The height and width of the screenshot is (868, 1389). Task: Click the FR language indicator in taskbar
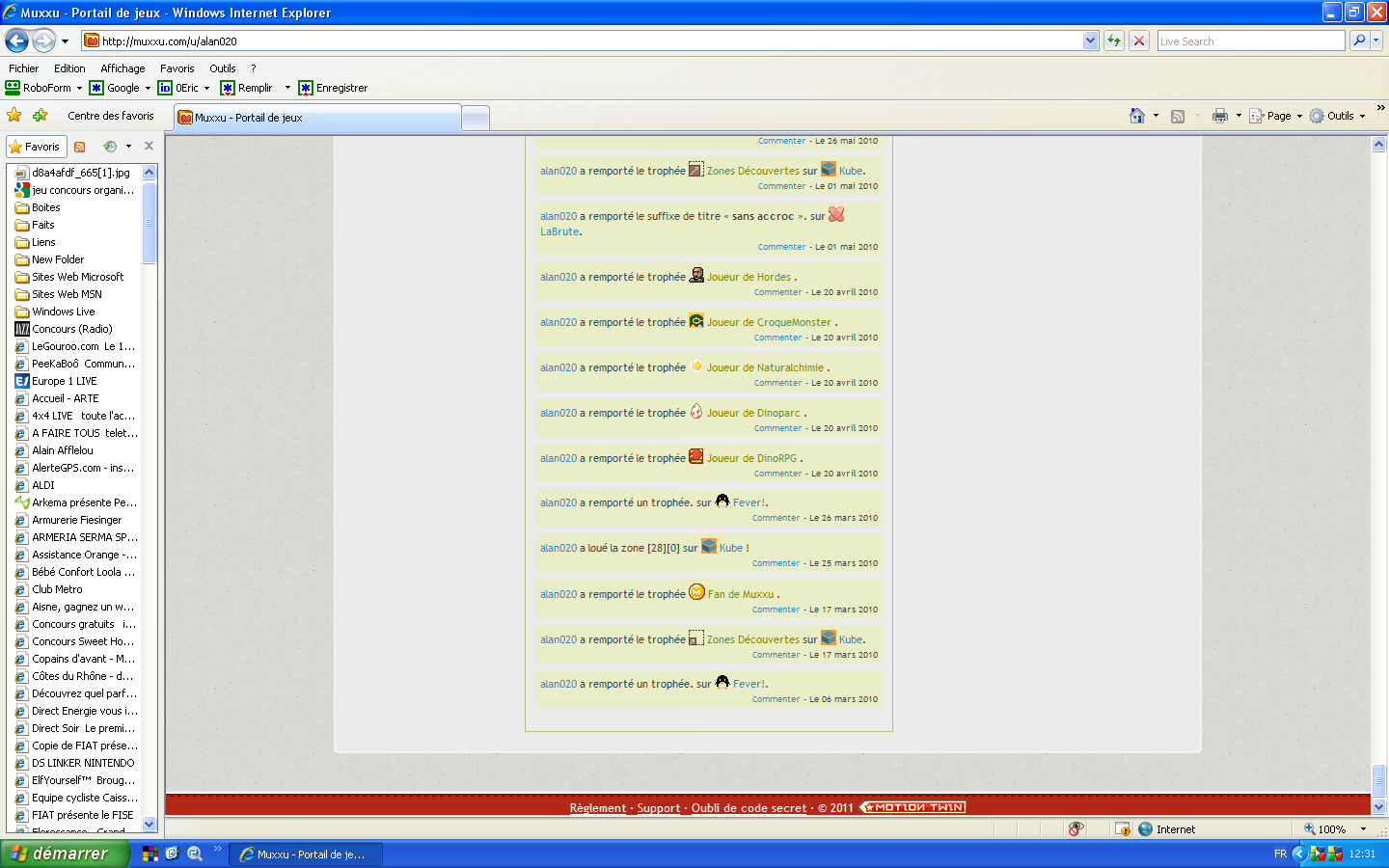pos(1280,854)
